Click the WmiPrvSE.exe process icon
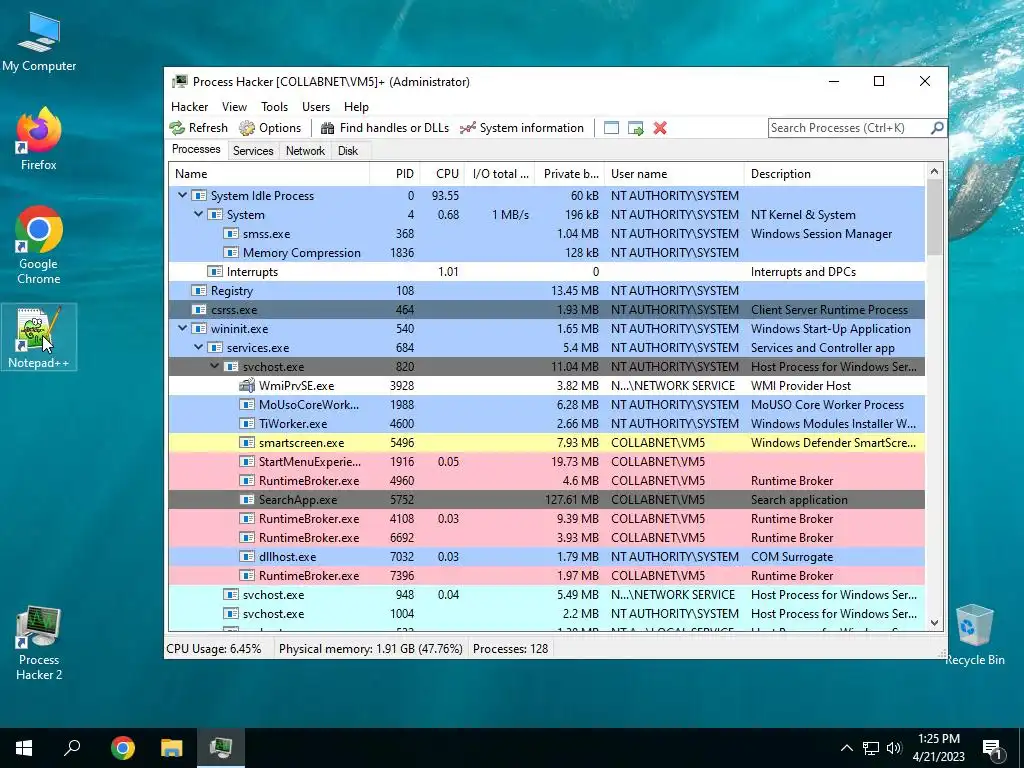The image size is (1024, 768). pyautogui.click(x=247, y=386)
